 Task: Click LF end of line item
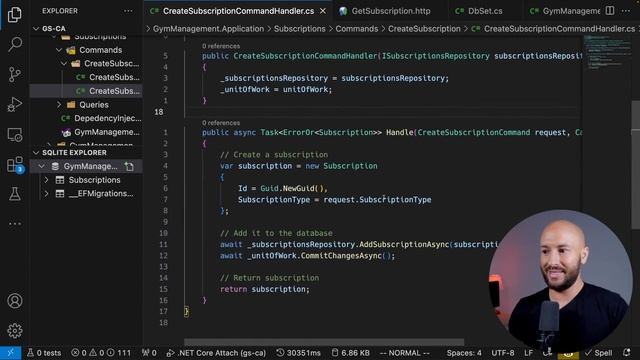pos(529,353)
